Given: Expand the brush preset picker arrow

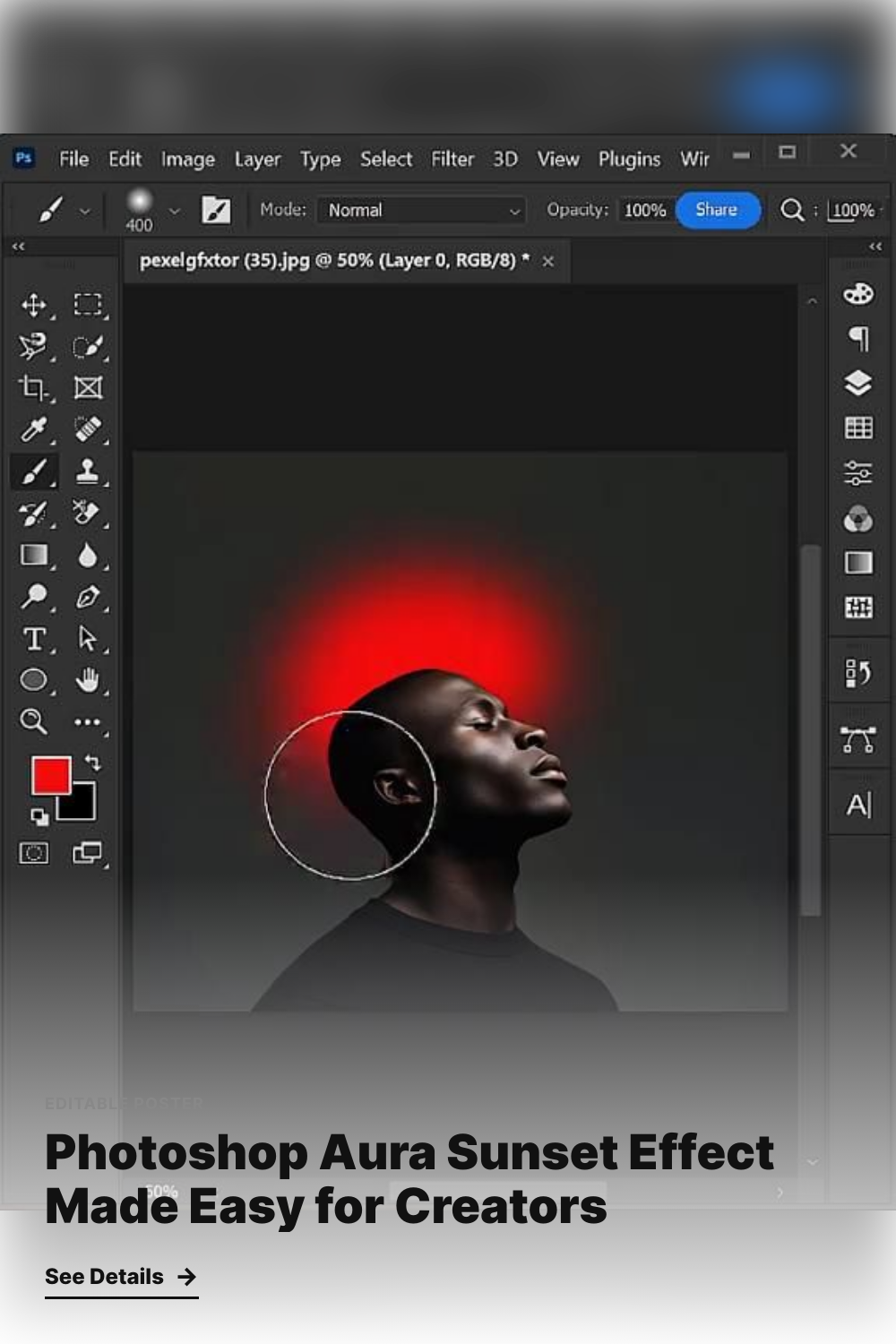Looking at the screenshot, I should (175, 211).
